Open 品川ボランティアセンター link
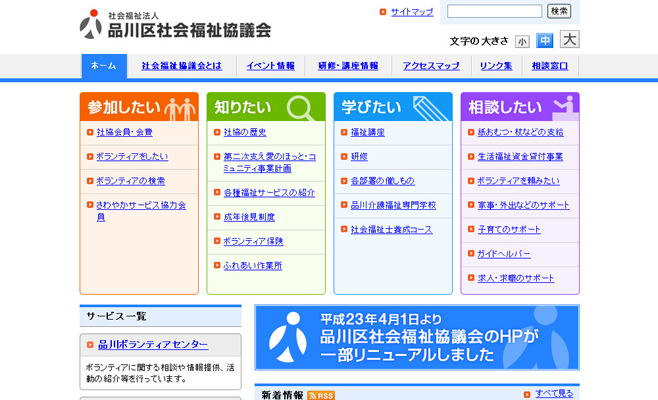Image resolution: width=658 pixels, height=400 pixels. (153, 345)
